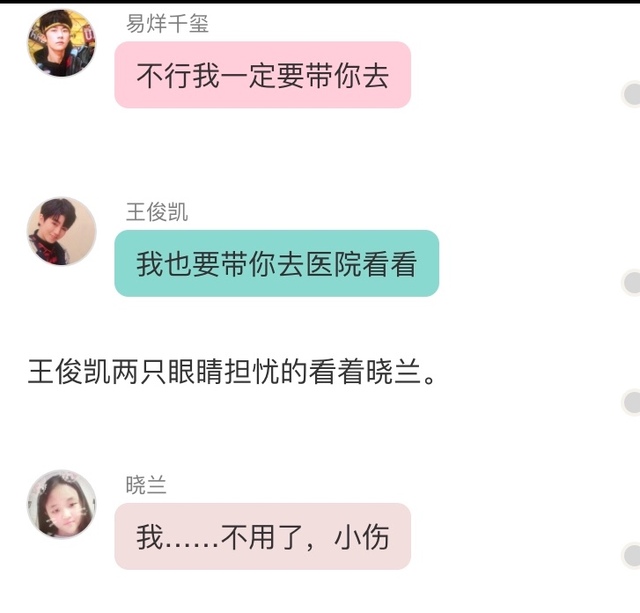Screen dimensions: 640x613
Task: Open comment dot next to the narration line
Action: [x=631, y=402]
